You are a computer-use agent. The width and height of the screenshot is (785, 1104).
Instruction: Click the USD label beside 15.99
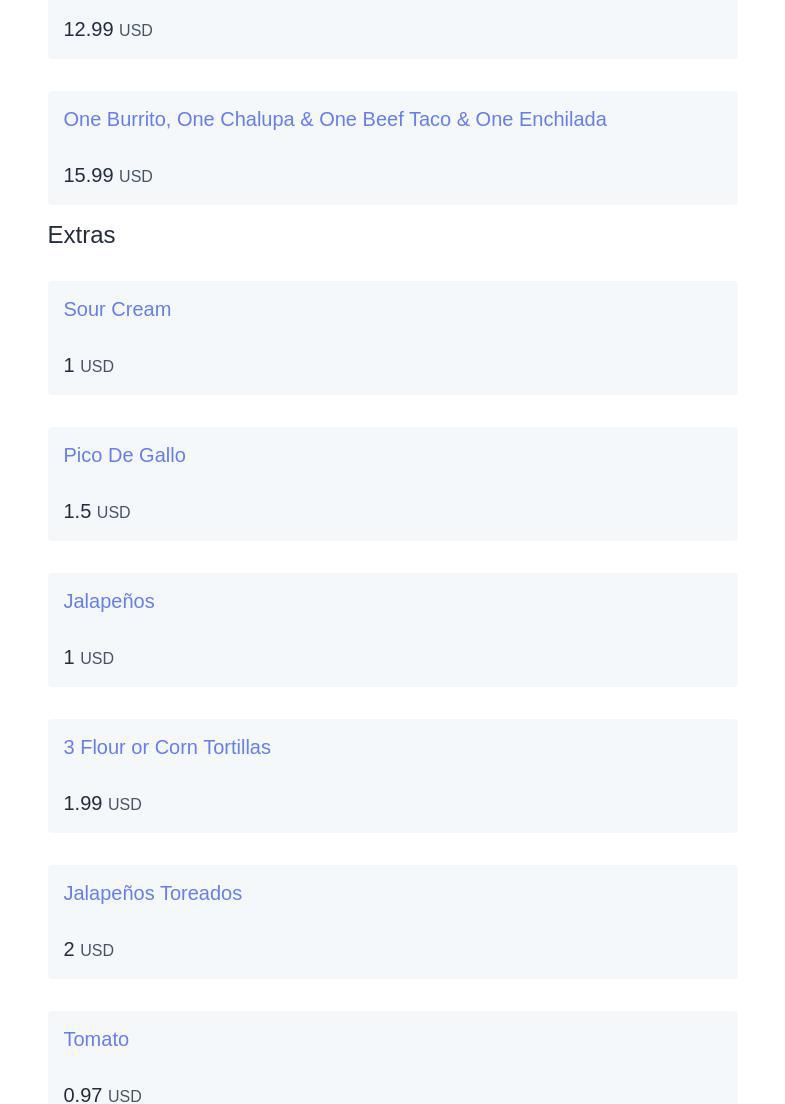136,177
